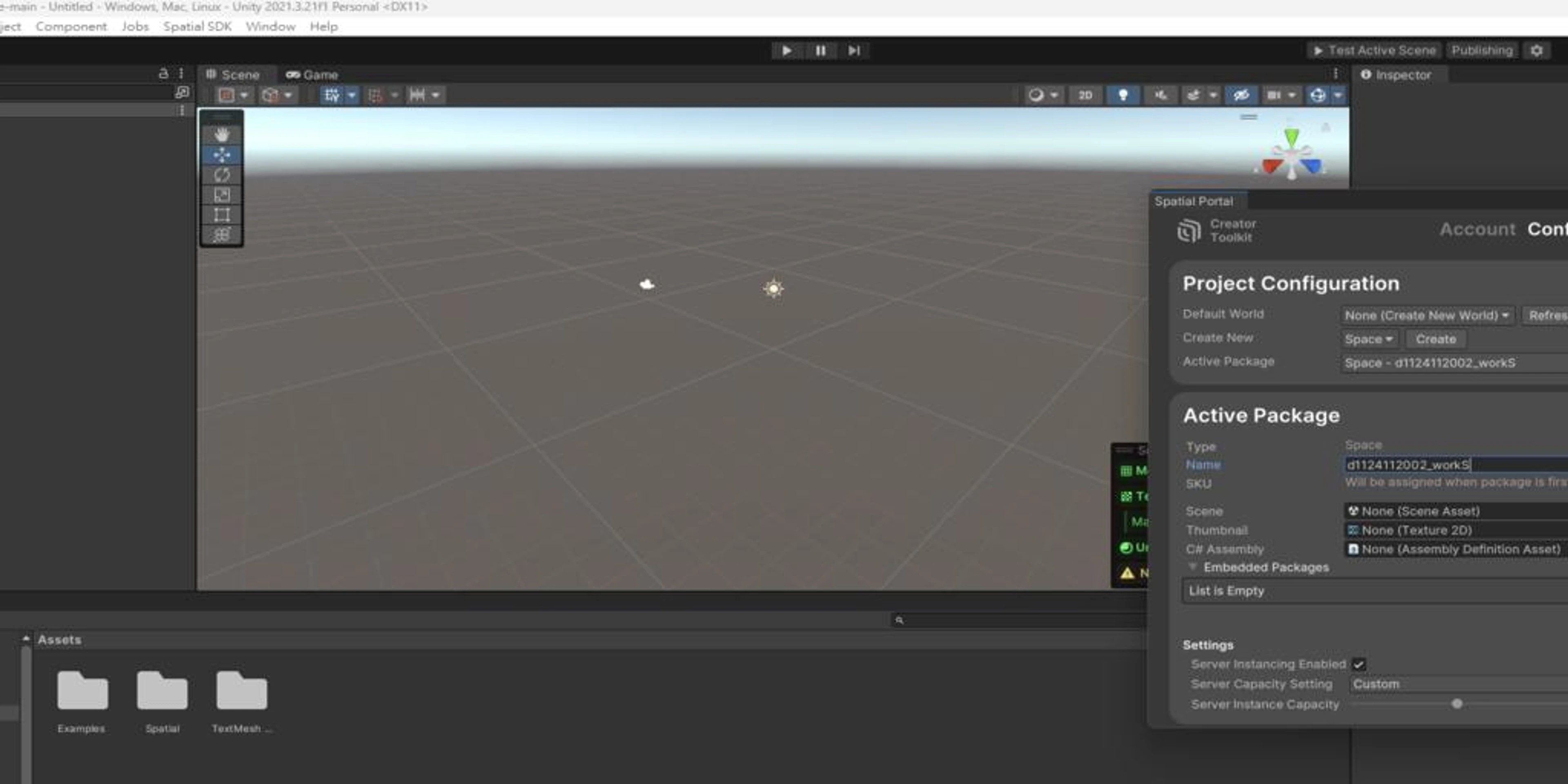Click the Publishing button

click(x=1481, y=51)
